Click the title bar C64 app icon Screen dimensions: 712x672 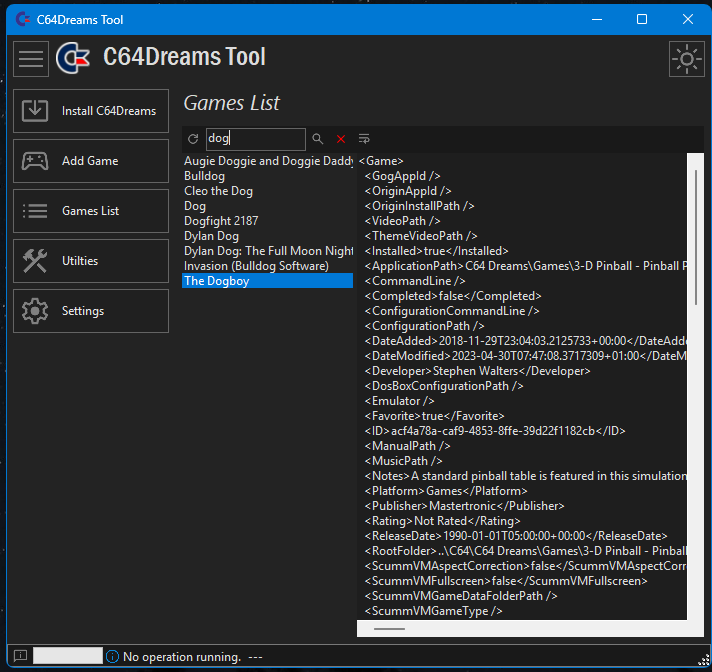(x=23, y=19)
